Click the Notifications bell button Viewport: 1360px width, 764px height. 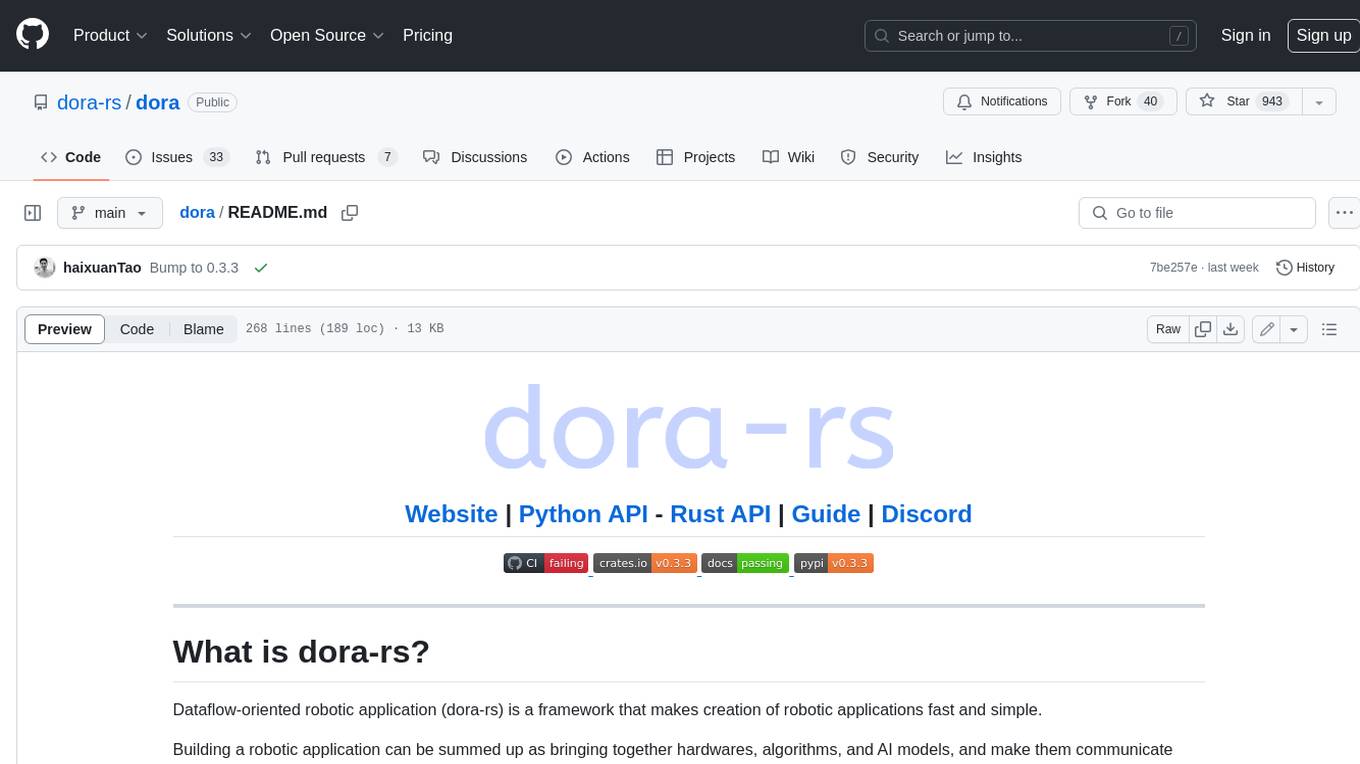1002,102
